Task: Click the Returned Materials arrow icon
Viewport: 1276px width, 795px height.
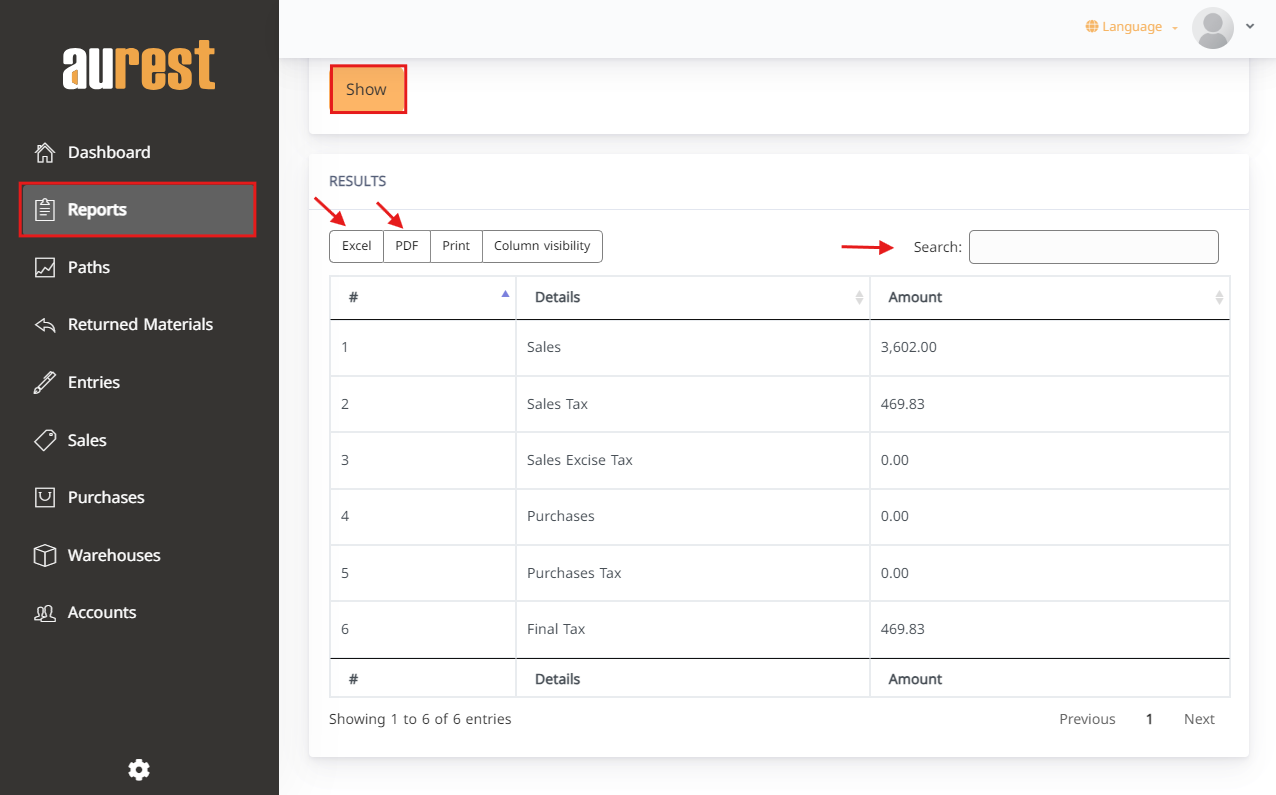Action: [x=45, y=325]
